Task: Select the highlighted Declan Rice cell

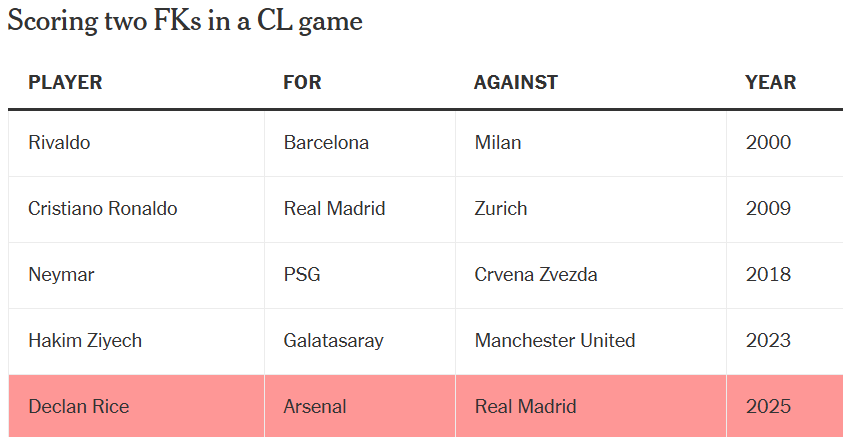Action: click(137, 406)
